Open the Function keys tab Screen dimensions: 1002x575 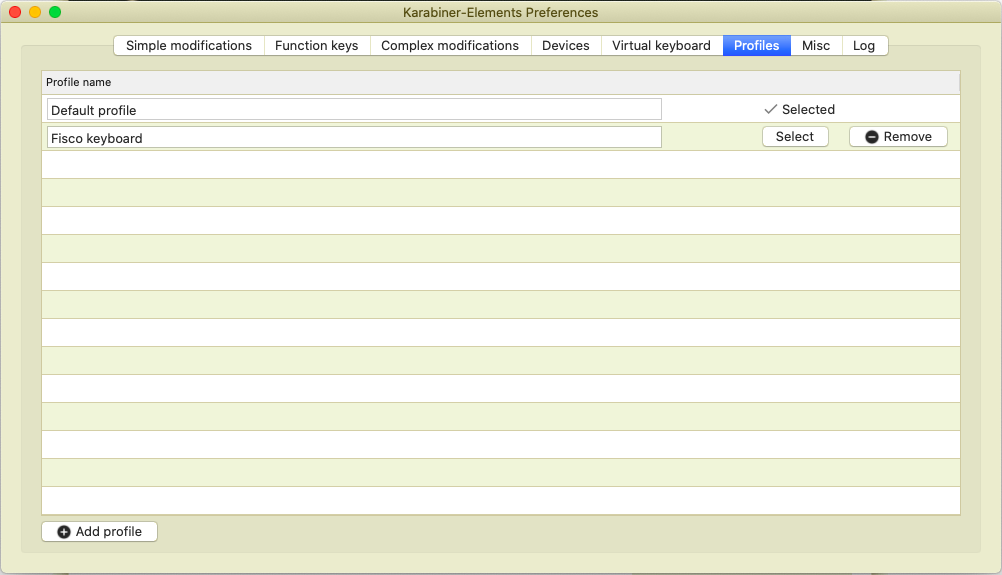[x=316, y=45]
